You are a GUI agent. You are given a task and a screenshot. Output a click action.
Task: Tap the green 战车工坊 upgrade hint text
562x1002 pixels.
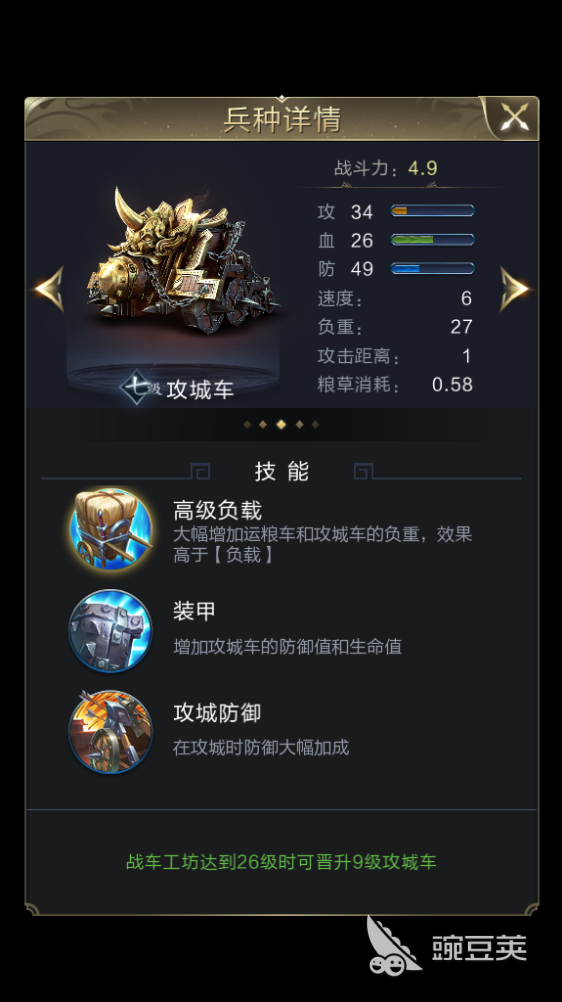click(281, 861)
